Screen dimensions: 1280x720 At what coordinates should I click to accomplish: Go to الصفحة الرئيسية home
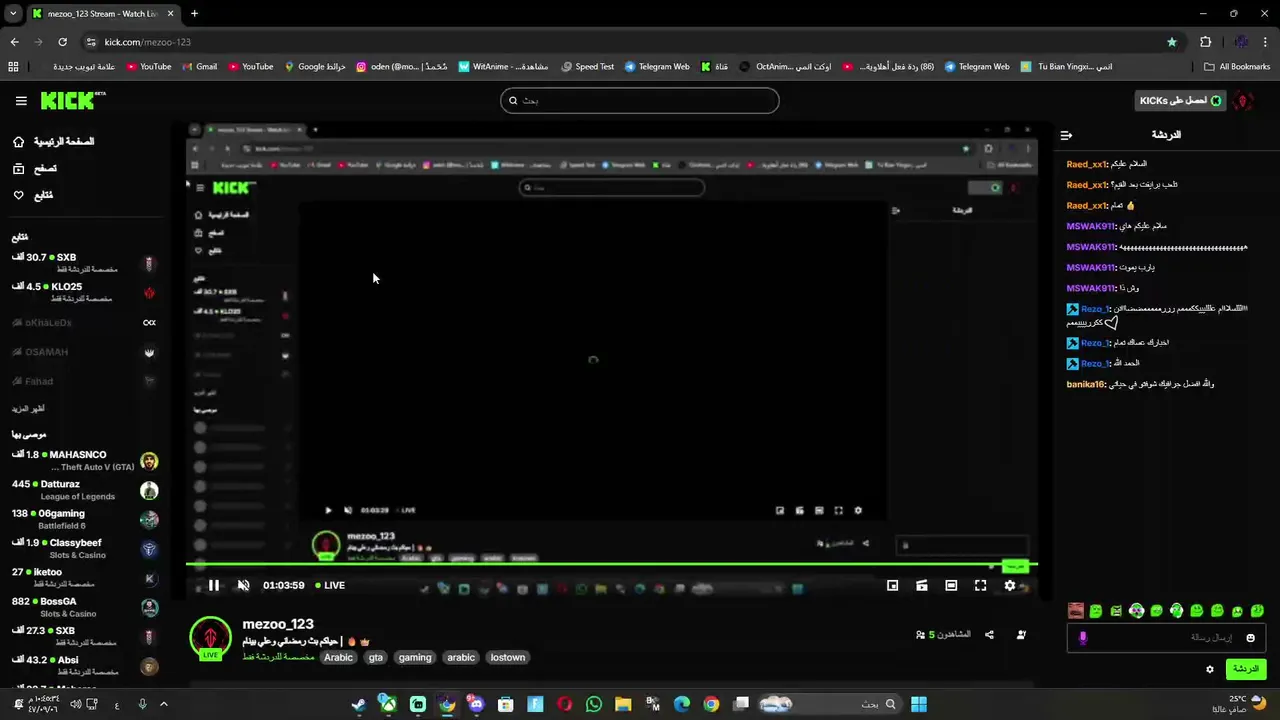tap(54, 142)
